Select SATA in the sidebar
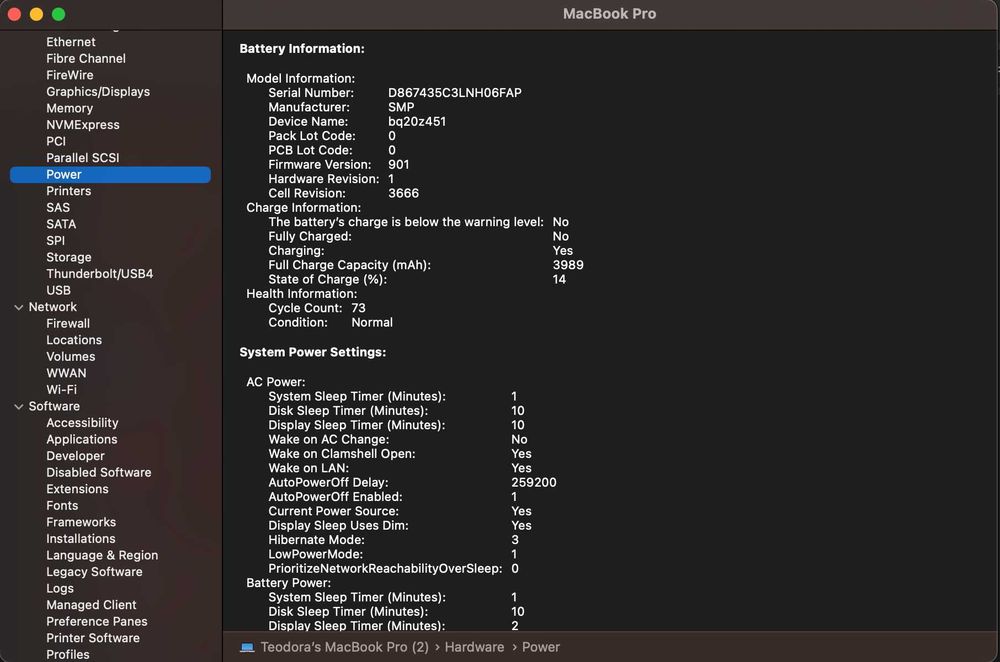Screen dimensions: 1000x662 [61, 224]
